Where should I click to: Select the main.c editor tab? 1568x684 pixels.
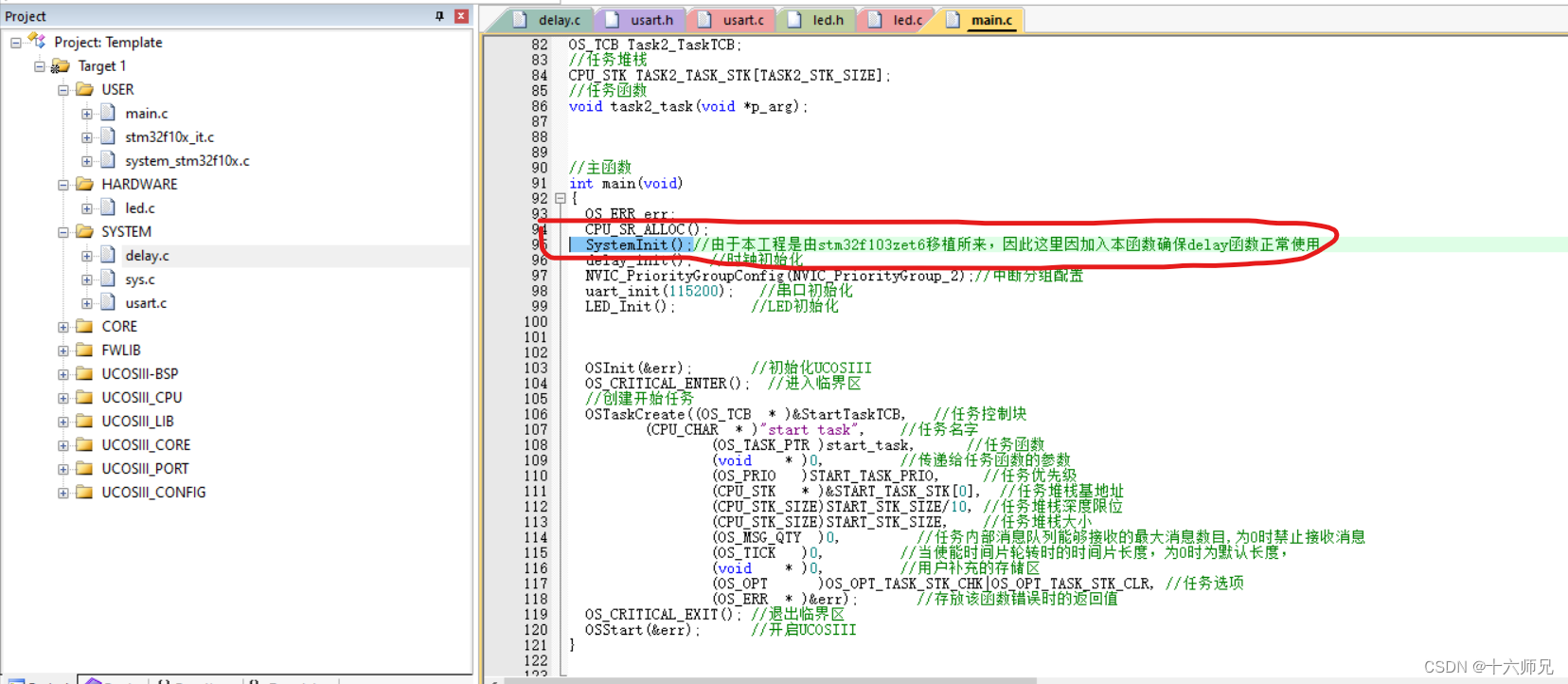point(981,20)
